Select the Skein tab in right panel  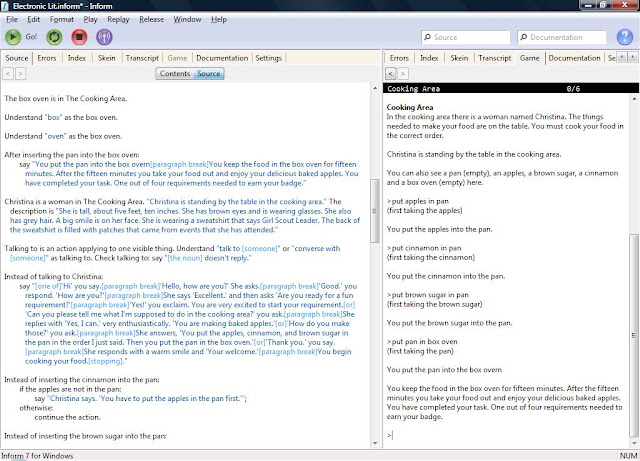pyautogui.click(x=459, y=58)
